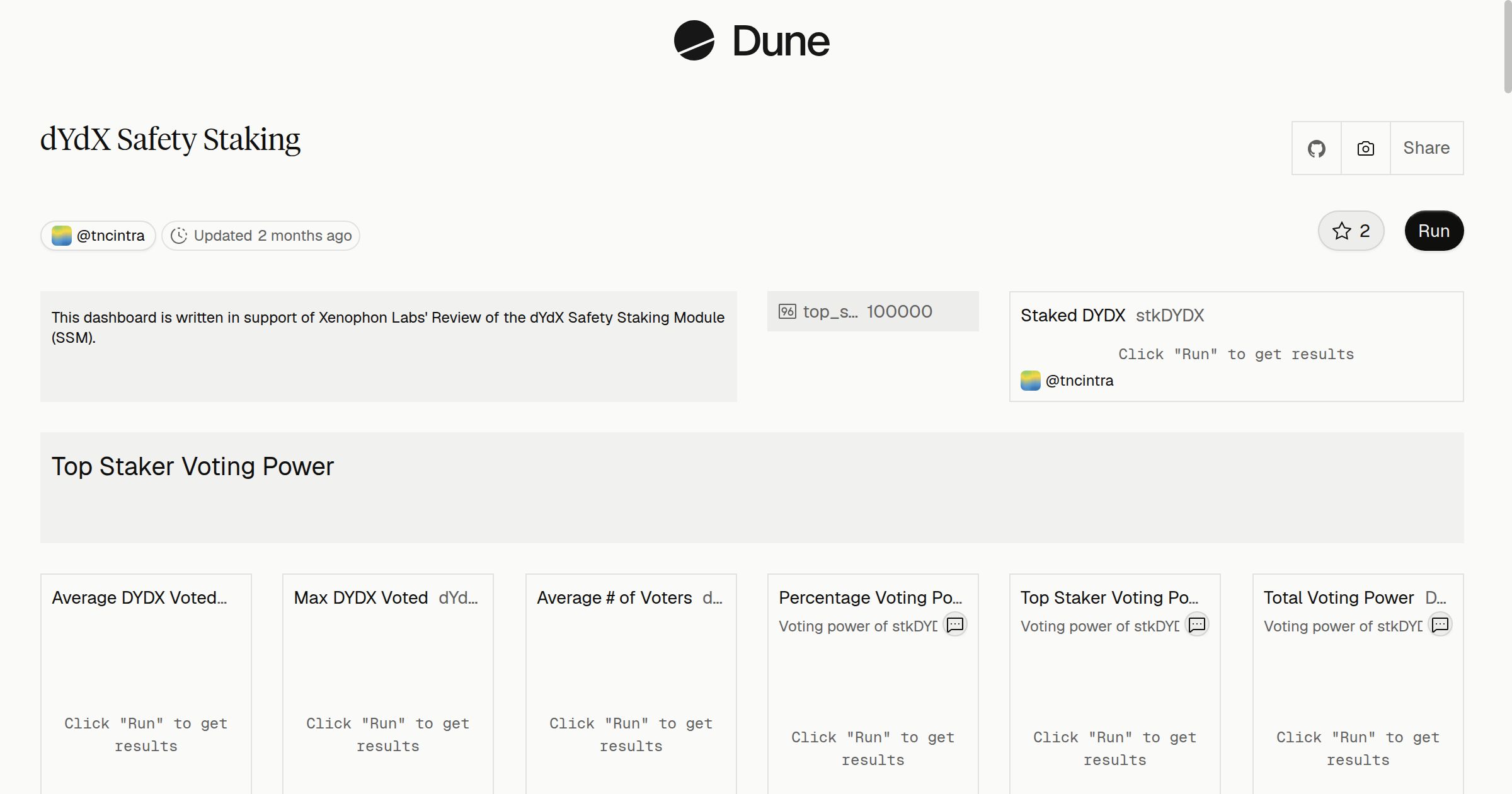The height and width of the screenshot is (794, 1512).
Task: Click the Xenophon Labs description text
Action: coord(388,327)
